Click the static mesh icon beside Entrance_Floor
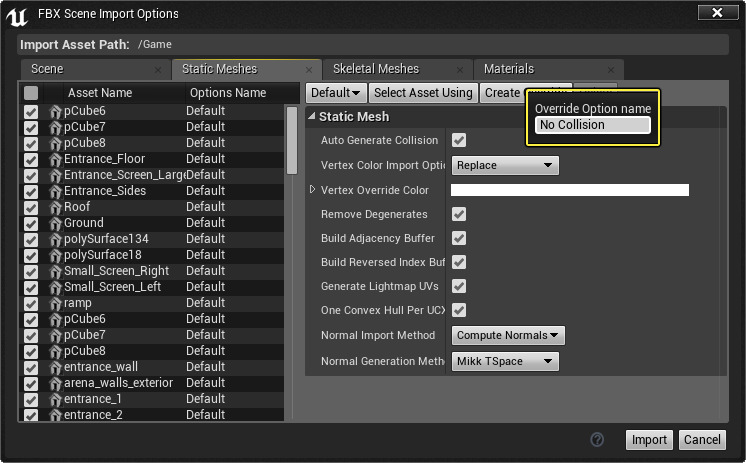This screenshot has height=463, width=746. [x=56, y=159]
